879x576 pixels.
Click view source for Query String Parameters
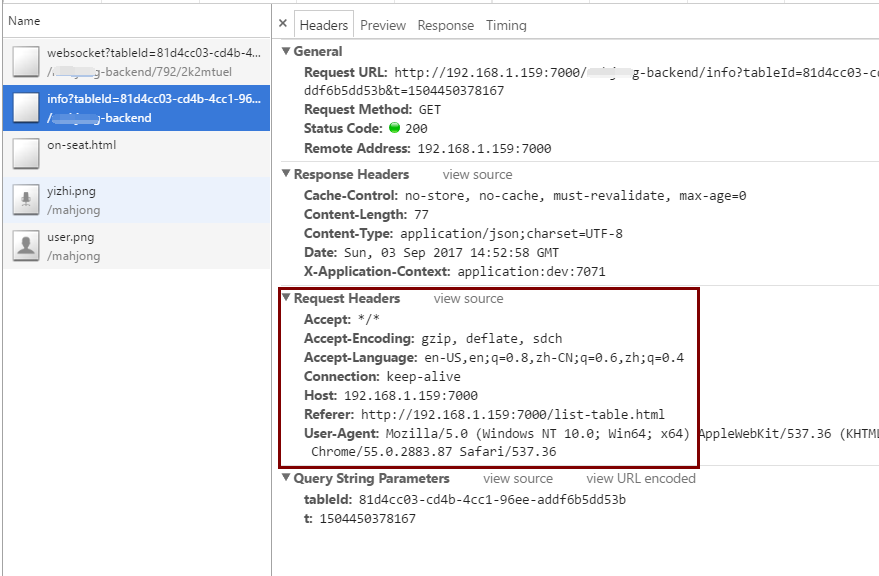click(x=518, y=478)
